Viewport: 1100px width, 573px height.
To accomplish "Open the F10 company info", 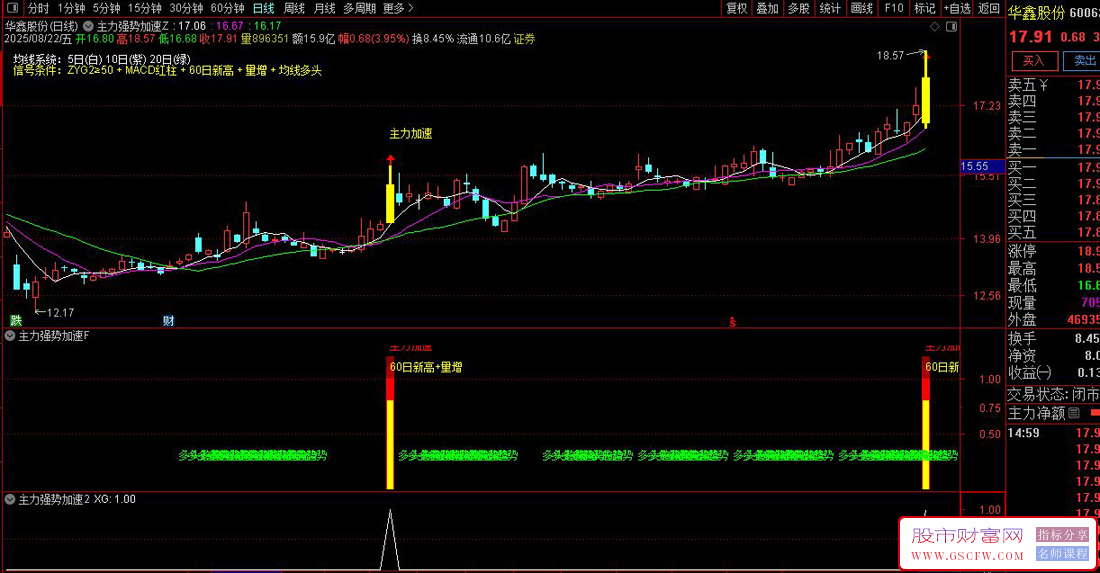I will click(x=894, y=8).
